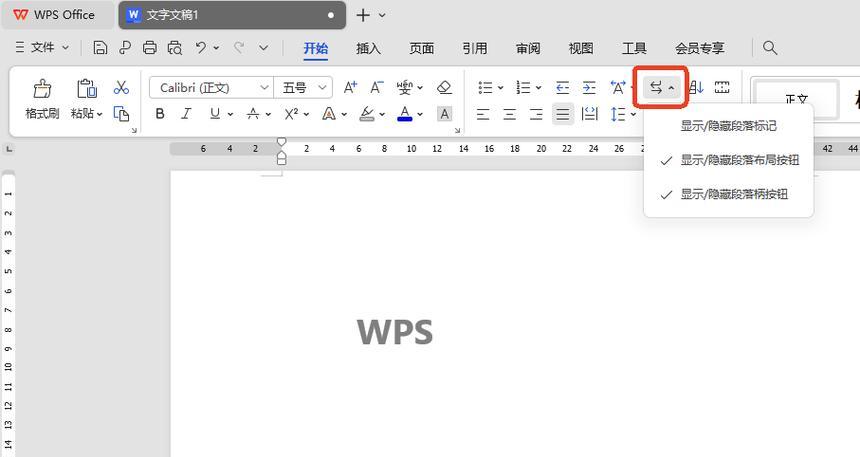Uncheck 显示/隐藏段落布局按钮 option
The width and height of the screenshot is (860, 457).
[728, 160]
